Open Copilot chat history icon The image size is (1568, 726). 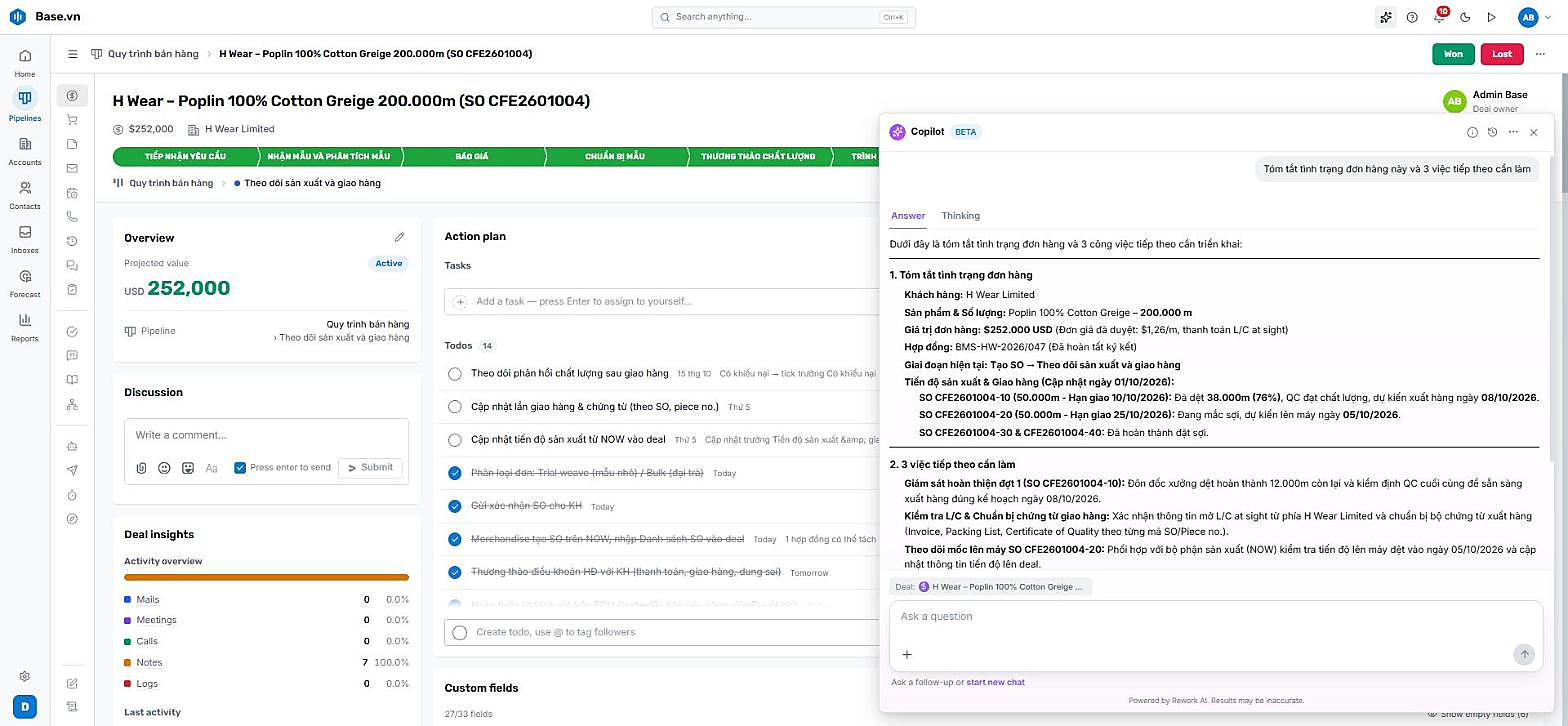[x=1492, y=132]
